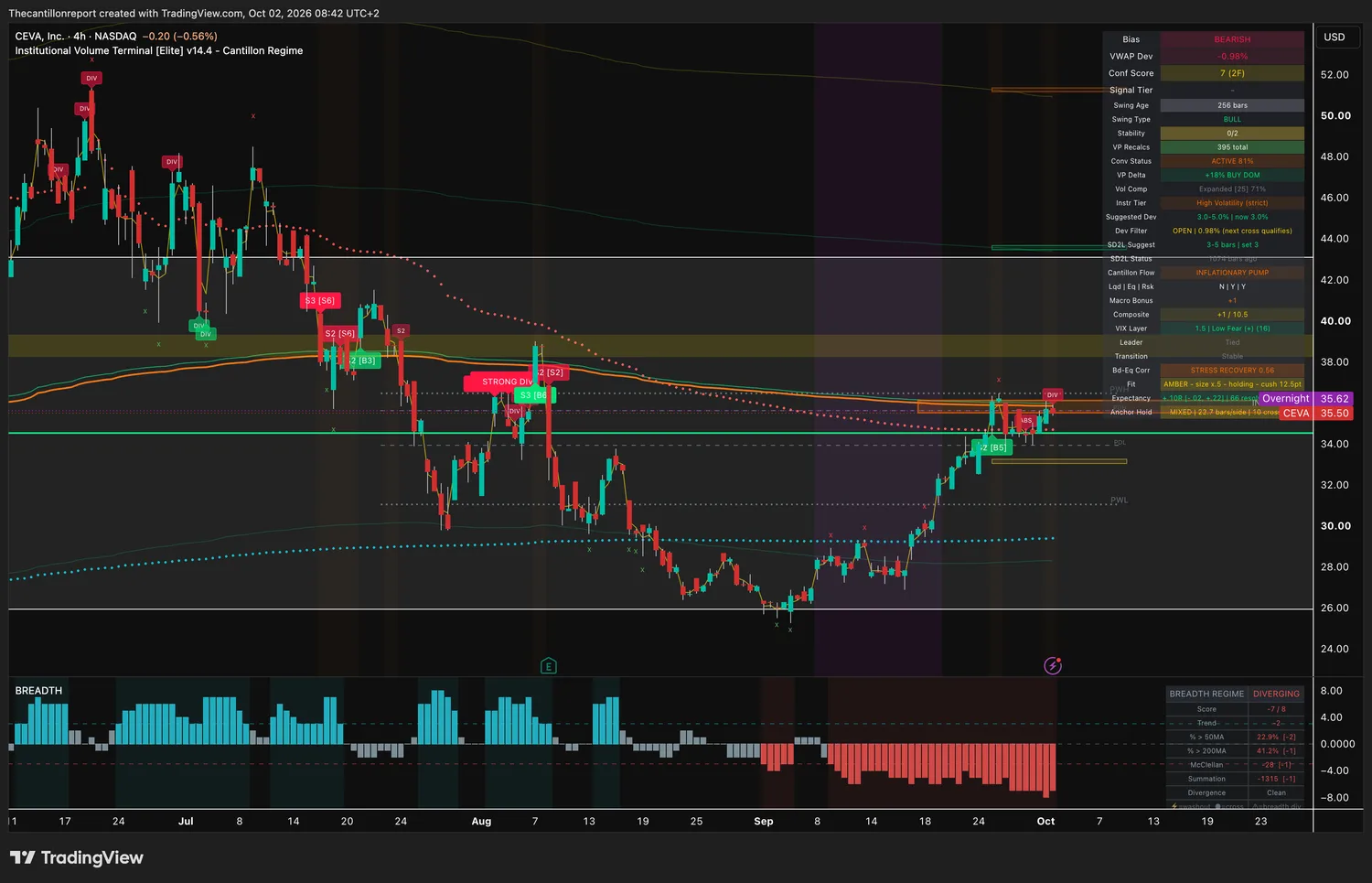Click the Institutional Volume Terminal indicator title
The height and width of the screenshot is (883, 1372).
(159, 51)
